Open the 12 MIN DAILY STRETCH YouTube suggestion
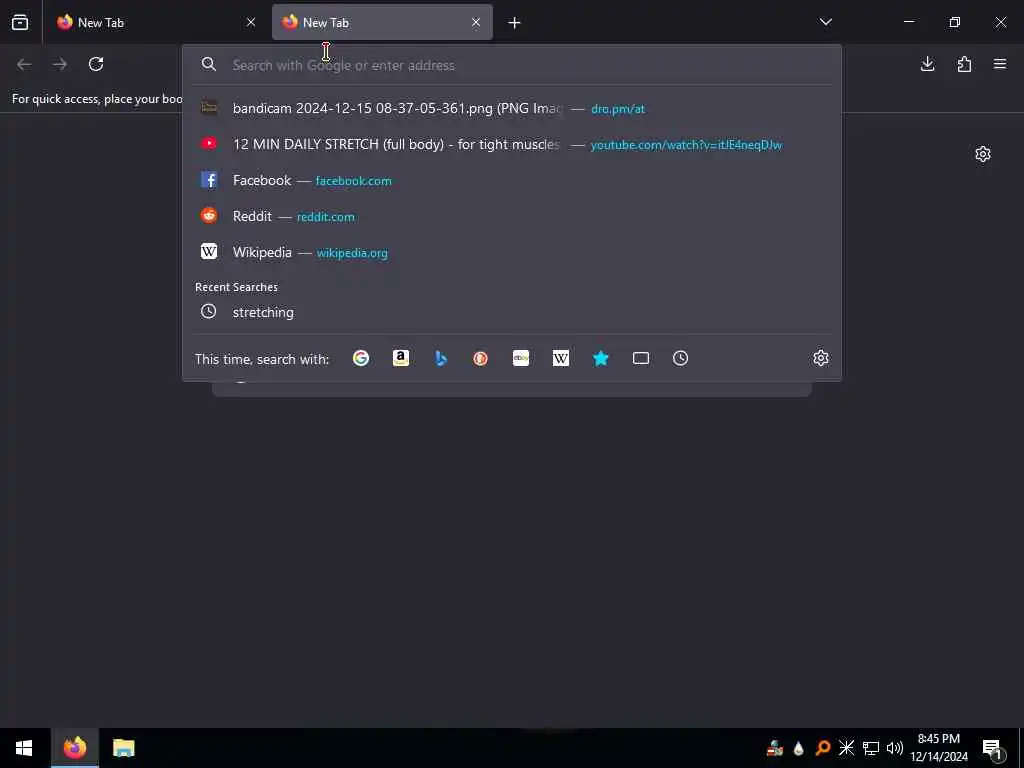Viewport: 1024px width, 768px height. (513, 144)
